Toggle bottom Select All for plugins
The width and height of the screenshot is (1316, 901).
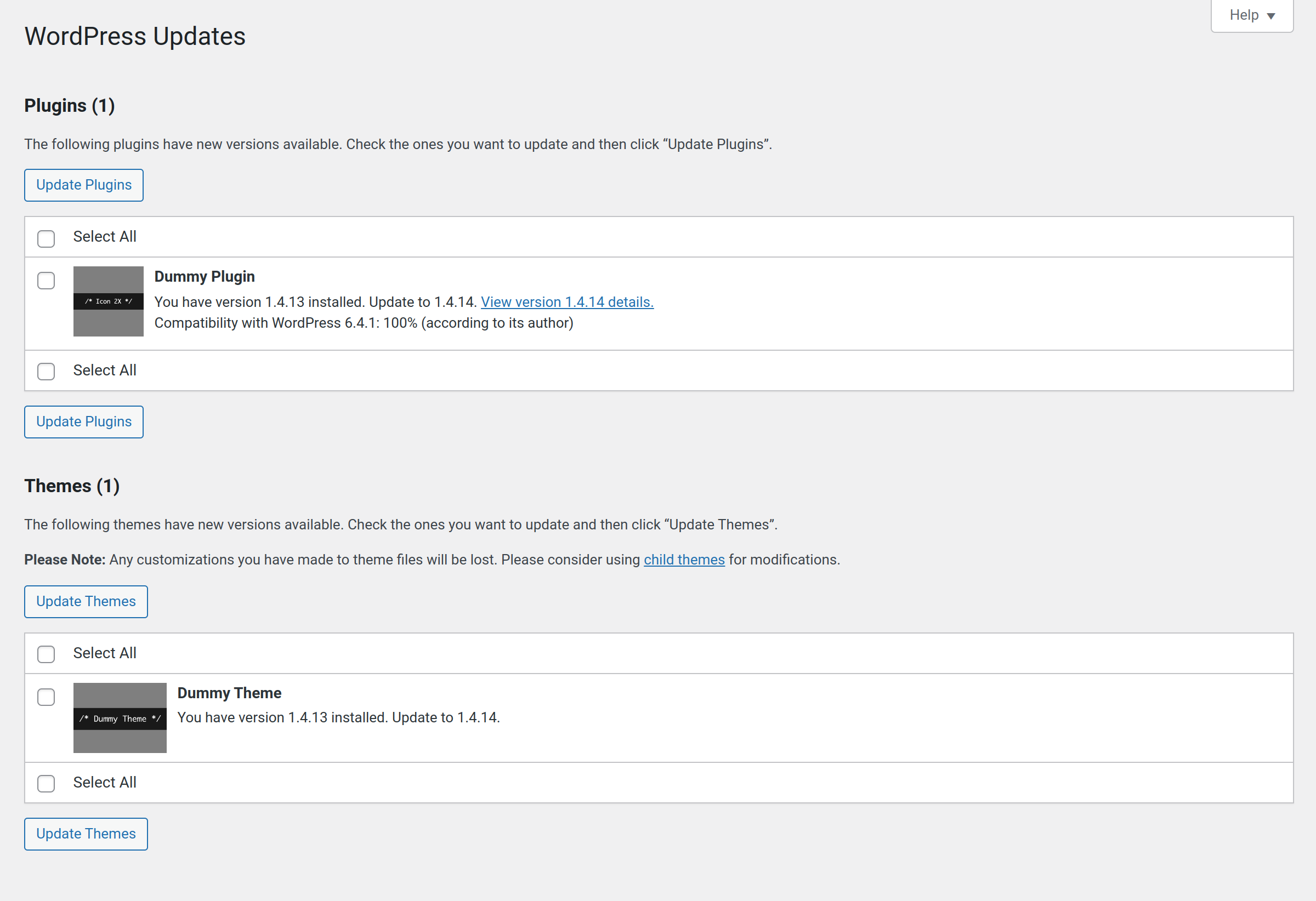[x=46, y=371]
